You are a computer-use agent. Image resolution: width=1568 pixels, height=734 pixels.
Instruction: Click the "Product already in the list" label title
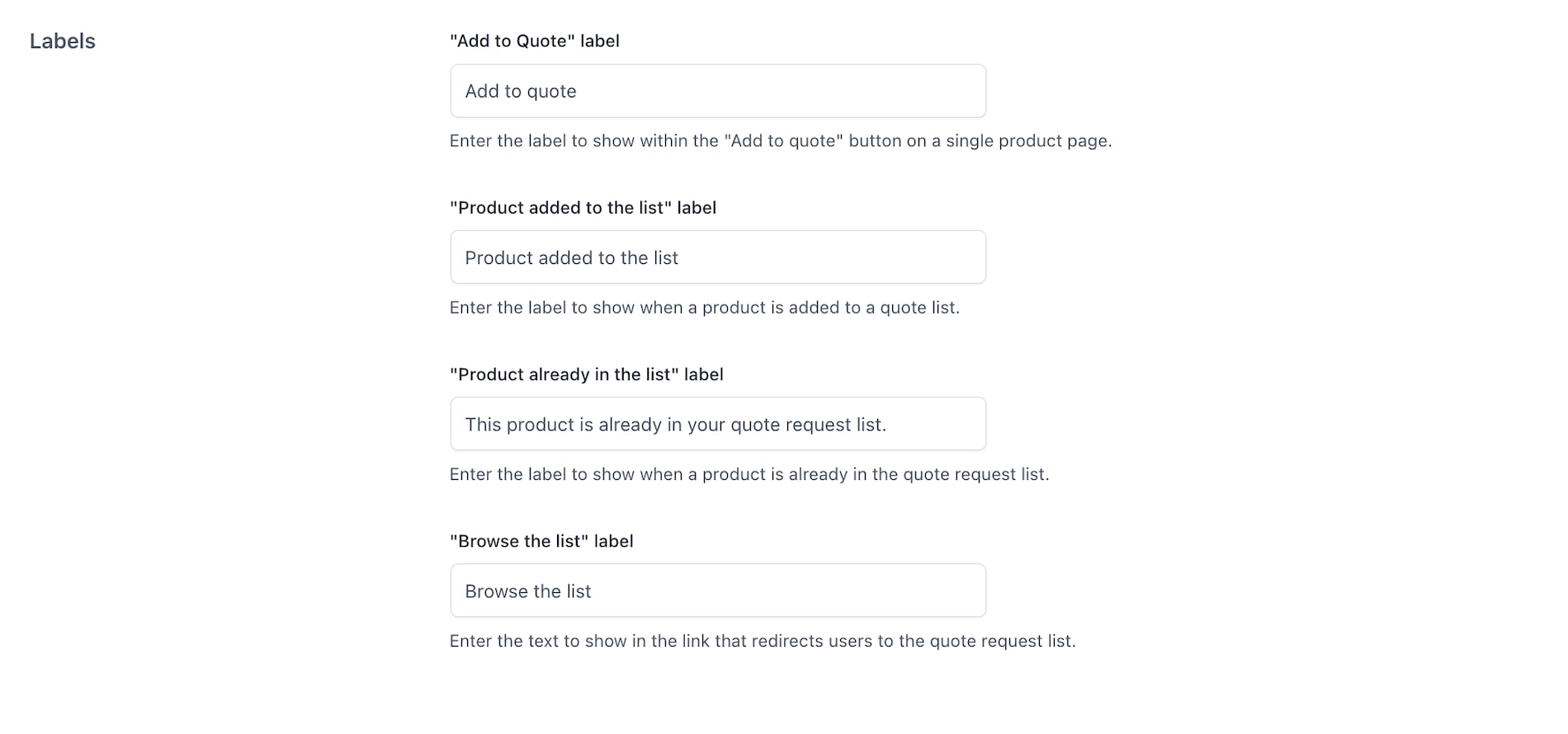pos(587,374)
